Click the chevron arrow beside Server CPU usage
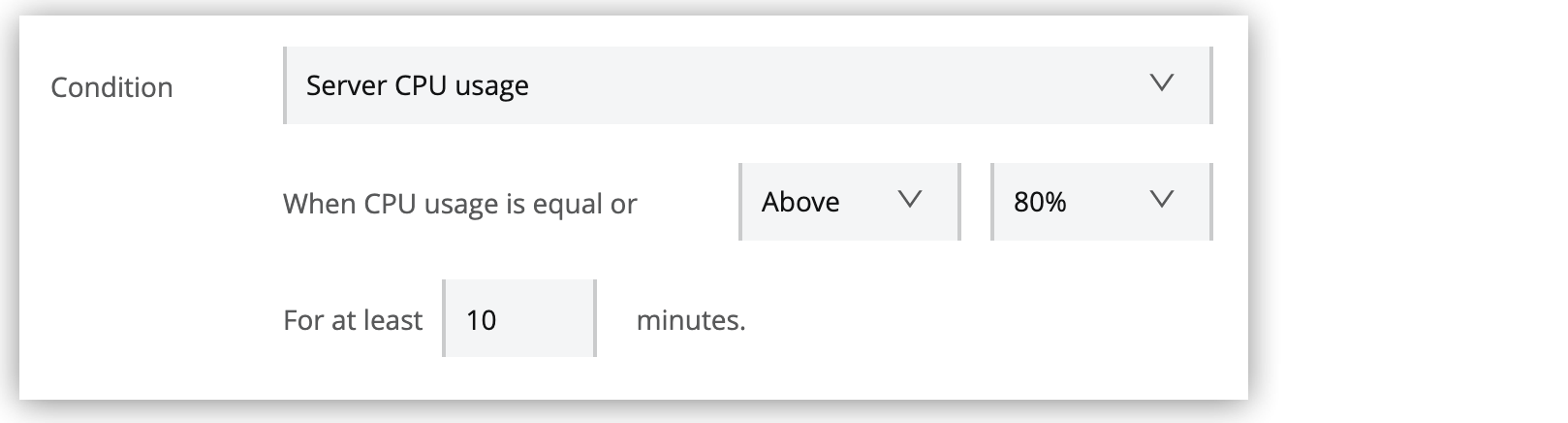1568x423 pixels. (1161, 83)
